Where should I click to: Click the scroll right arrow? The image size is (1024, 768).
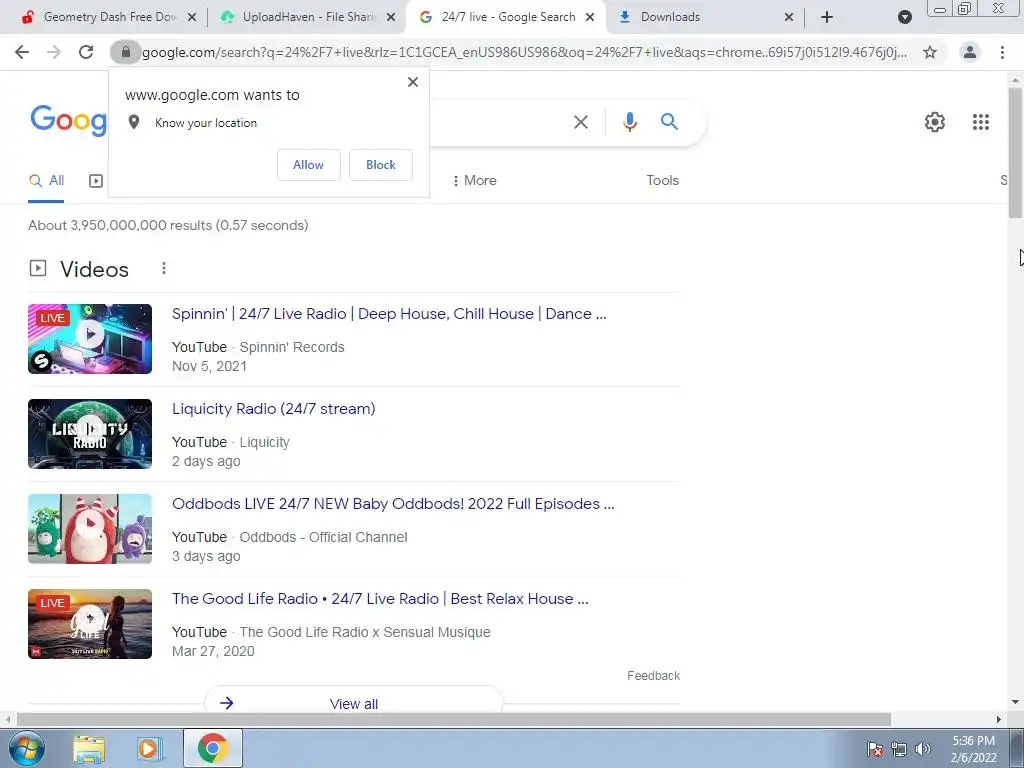point(999,720)
